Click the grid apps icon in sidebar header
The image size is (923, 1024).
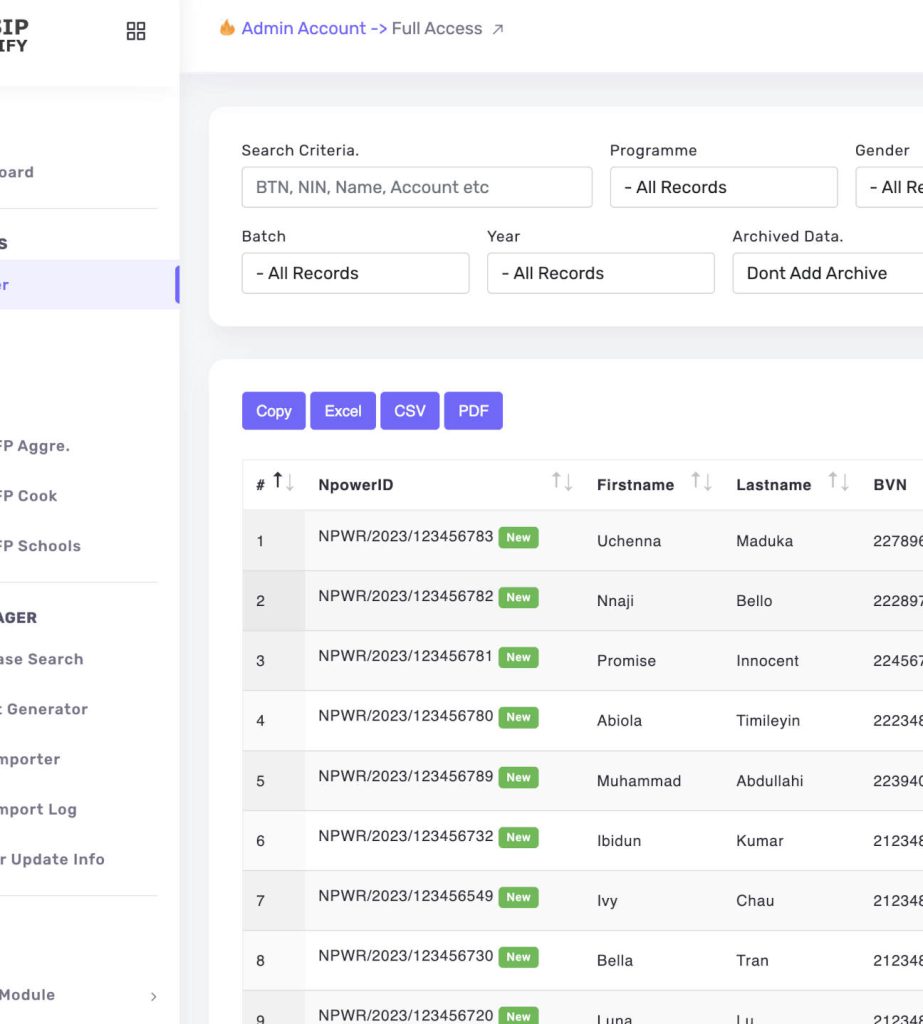point(136,31)
